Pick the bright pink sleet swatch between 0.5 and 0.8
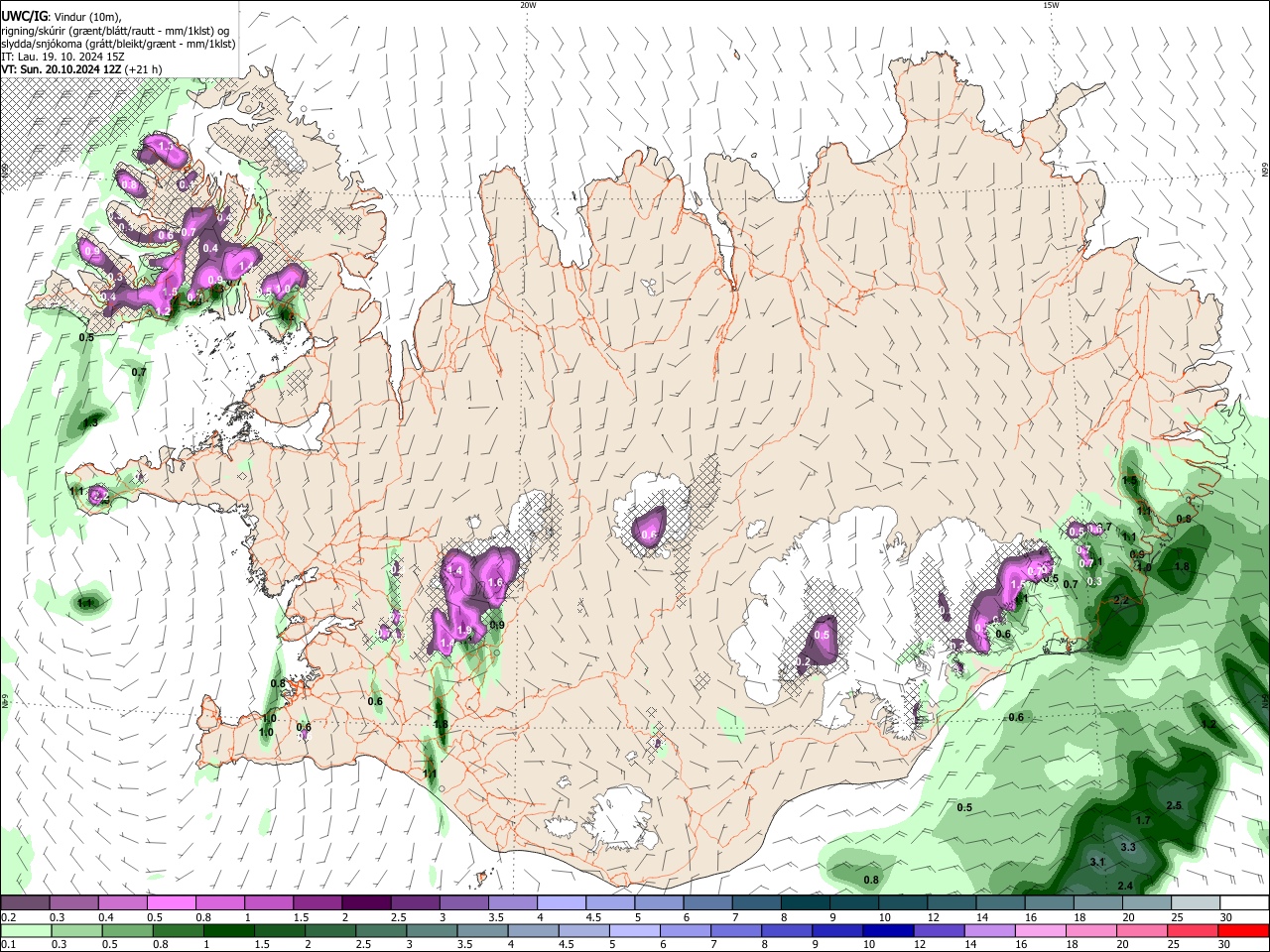This screenshot has width=1270, height=952. [171, 903]
